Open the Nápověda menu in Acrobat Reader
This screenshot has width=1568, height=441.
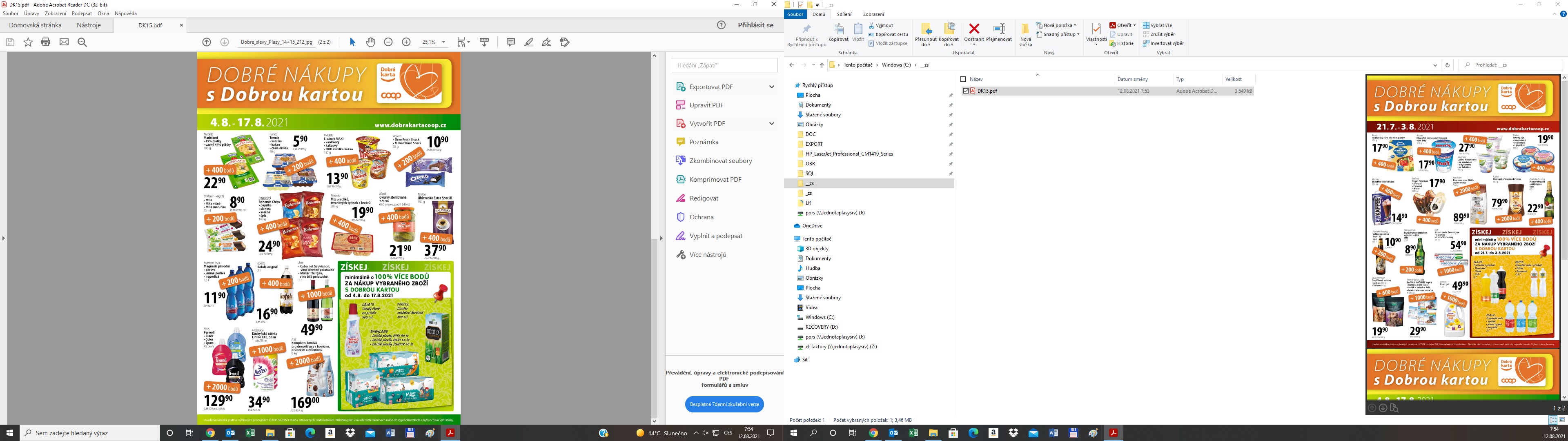pos(125,13)
